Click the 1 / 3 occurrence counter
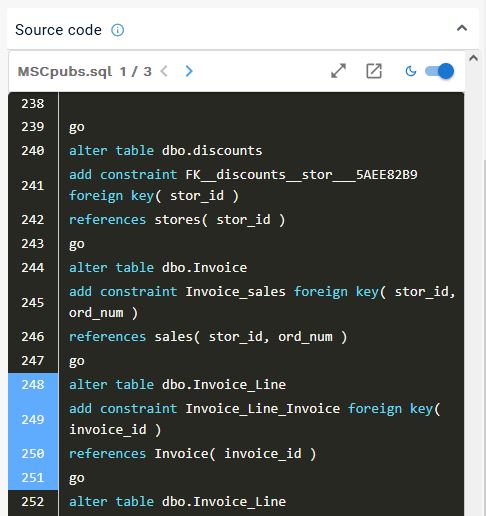 point(136,71)
